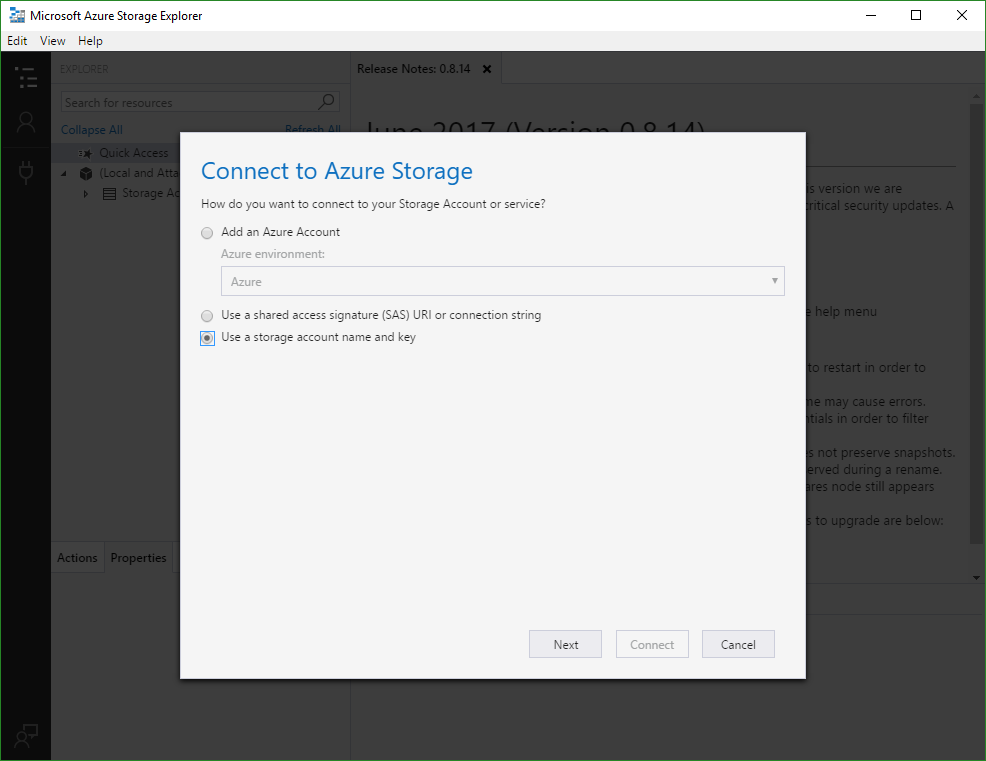The height and width of the screenshot is (761, 986).
Task: Click the Search for resources field
Action: click(x=190, y=102)
